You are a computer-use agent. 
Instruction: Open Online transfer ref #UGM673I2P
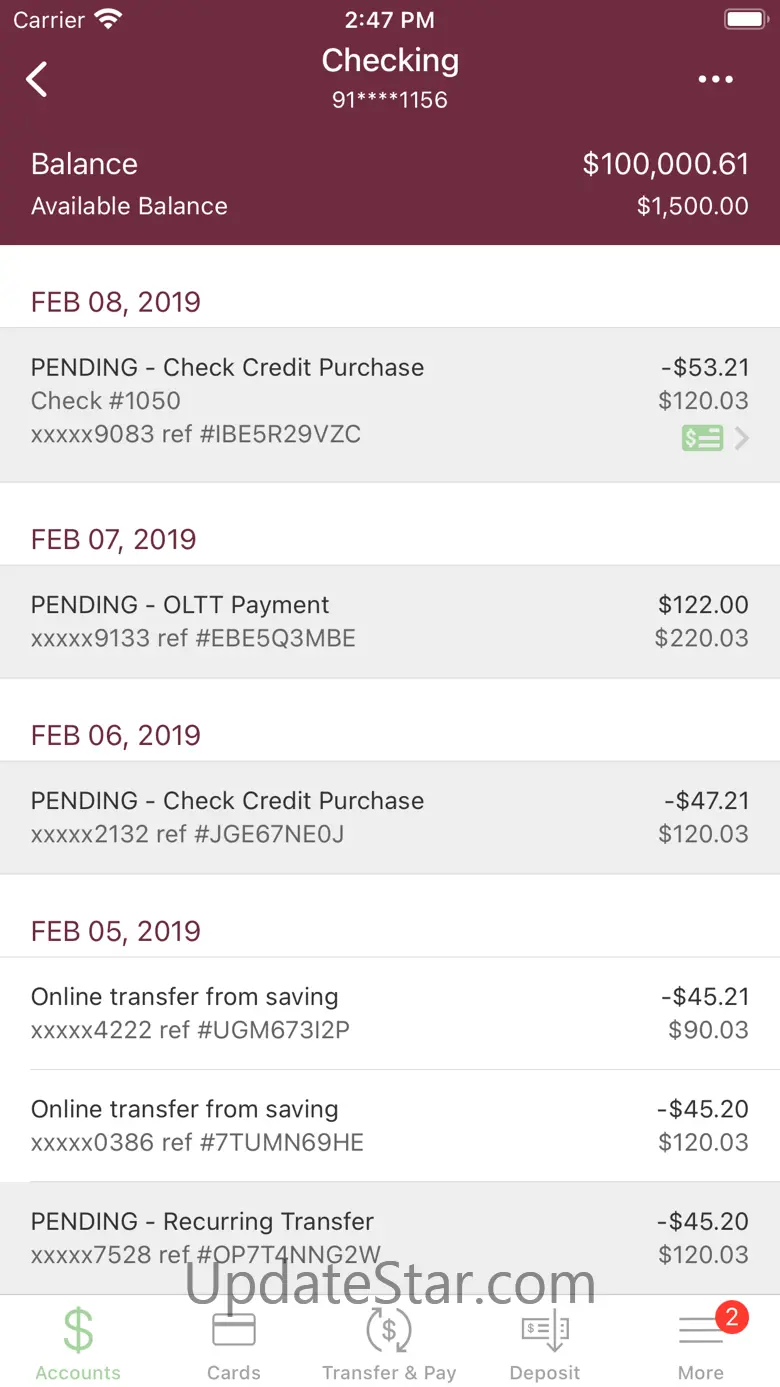point(390,1013)
